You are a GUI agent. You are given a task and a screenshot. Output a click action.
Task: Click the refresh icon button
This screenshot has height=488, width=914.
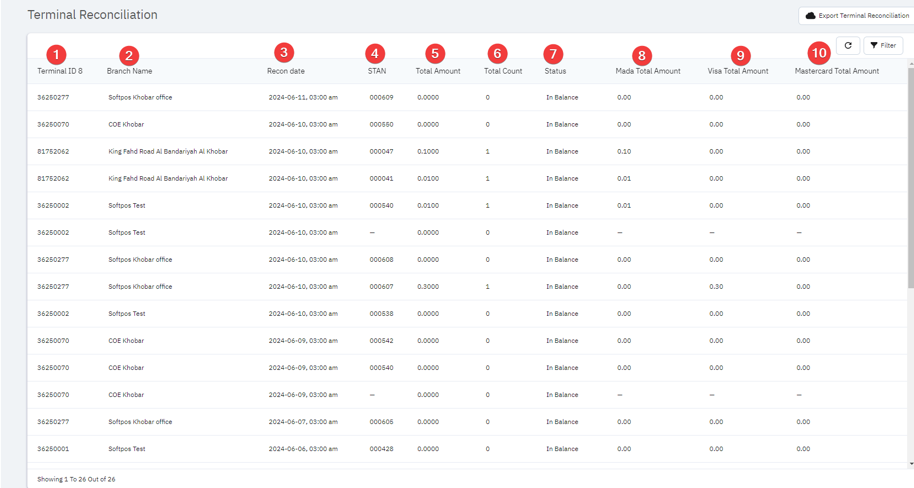coord(848,46)
